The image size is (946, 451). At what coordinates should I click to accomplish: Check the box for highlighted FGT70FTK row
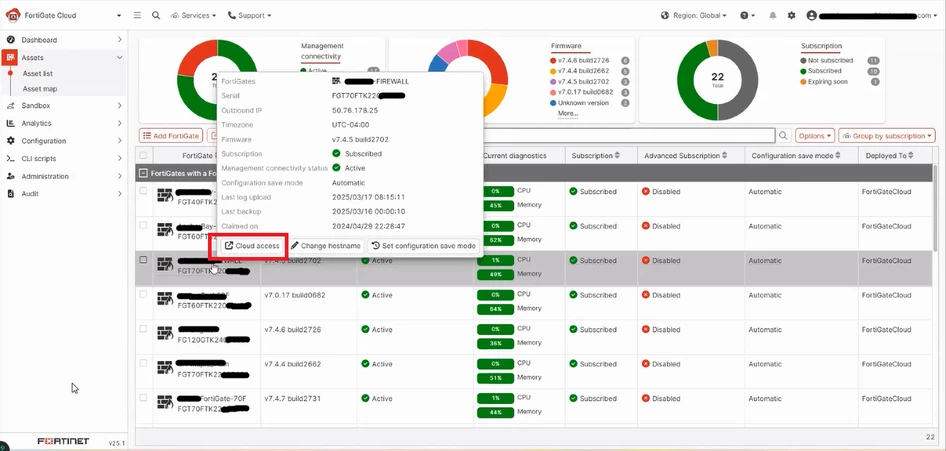point(144,260)
